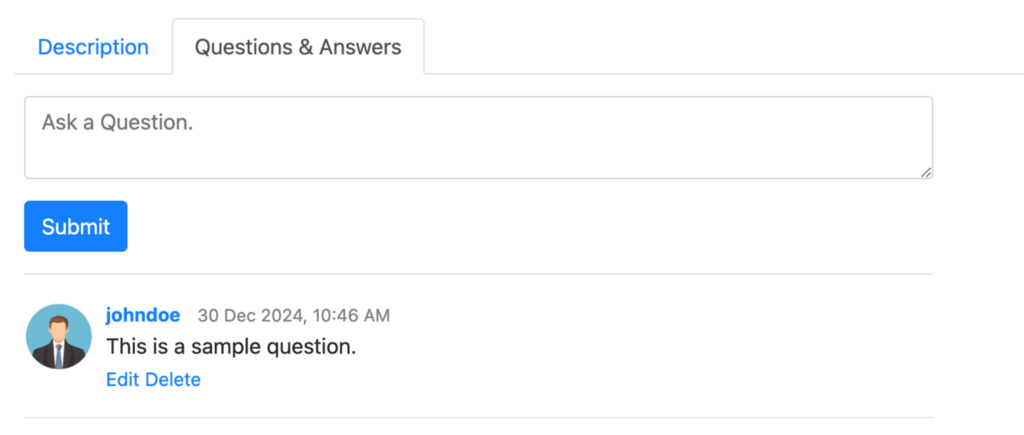
Task: Activate the currently selected Q&A tab header
Action: click(x=298, y=47)
